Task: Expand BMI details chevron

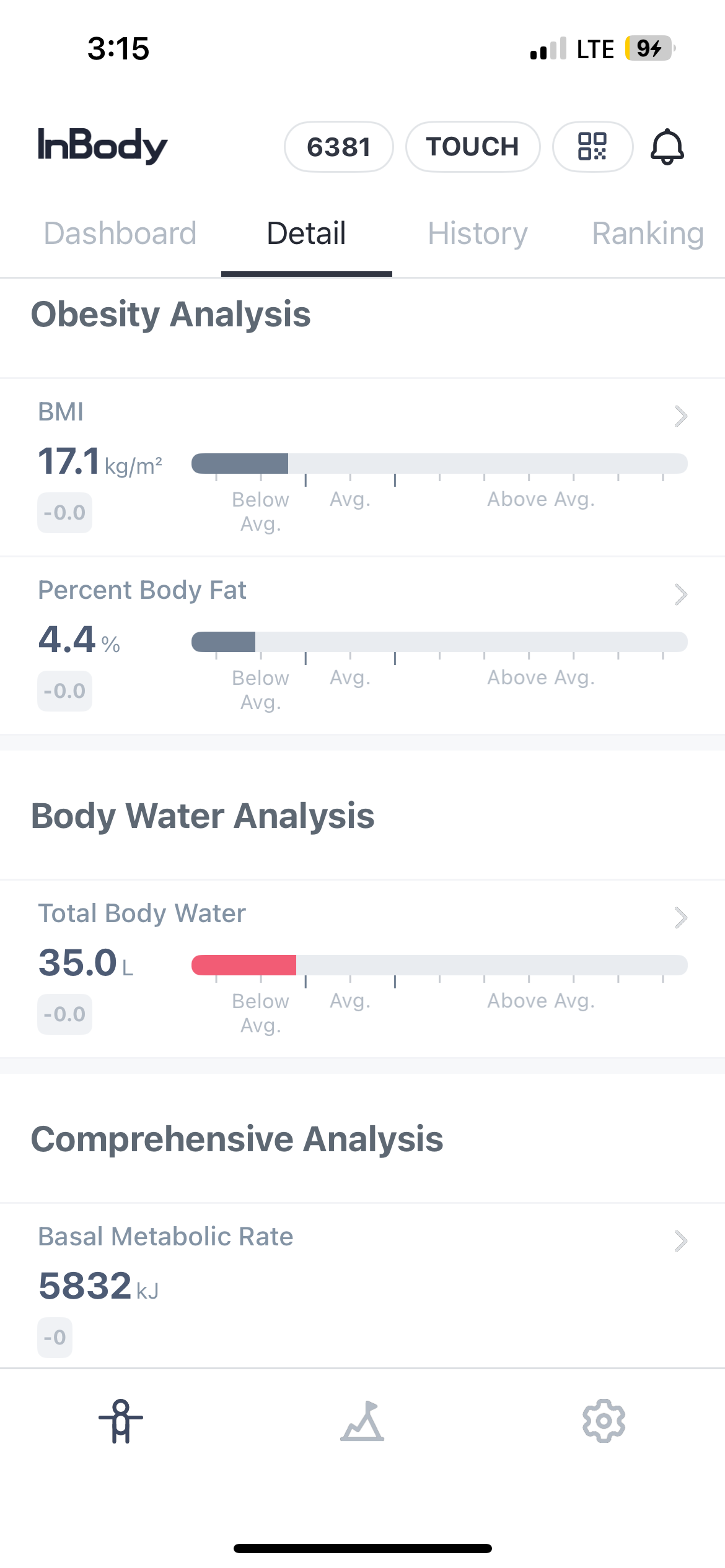Action: [680, 416]
